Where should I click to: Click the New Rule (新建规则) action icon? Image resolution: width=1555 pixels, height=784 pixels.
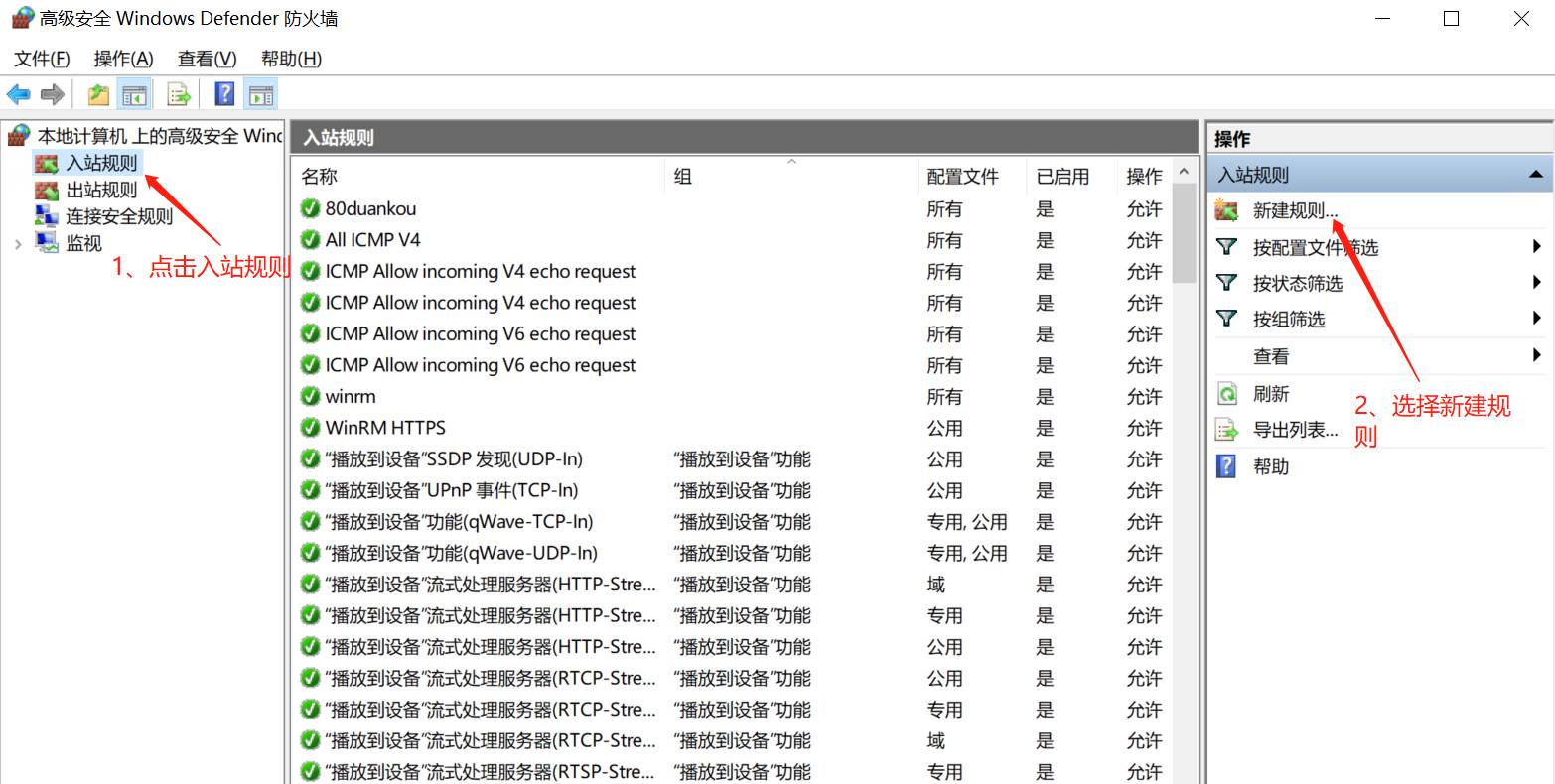coord(1227,210)
